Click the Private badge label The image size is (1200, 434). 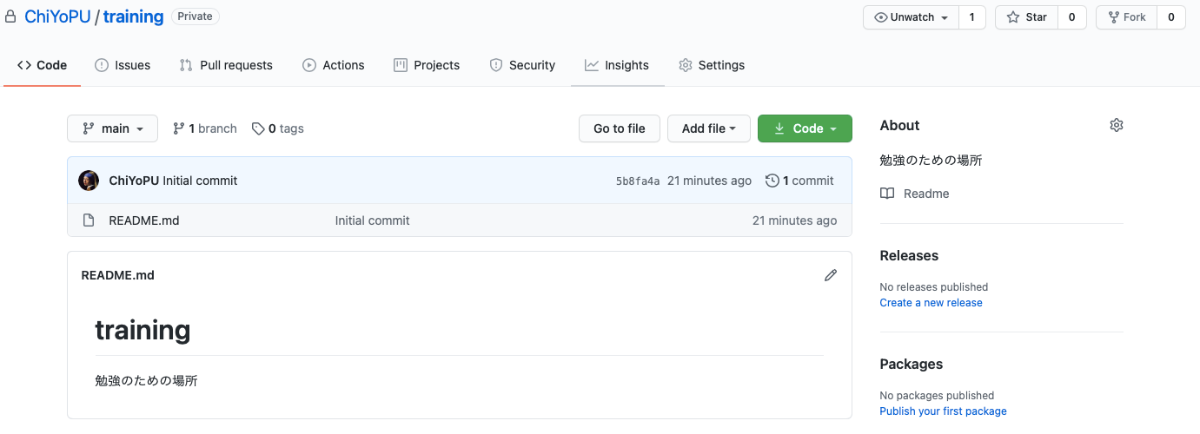tap(196, 17)
